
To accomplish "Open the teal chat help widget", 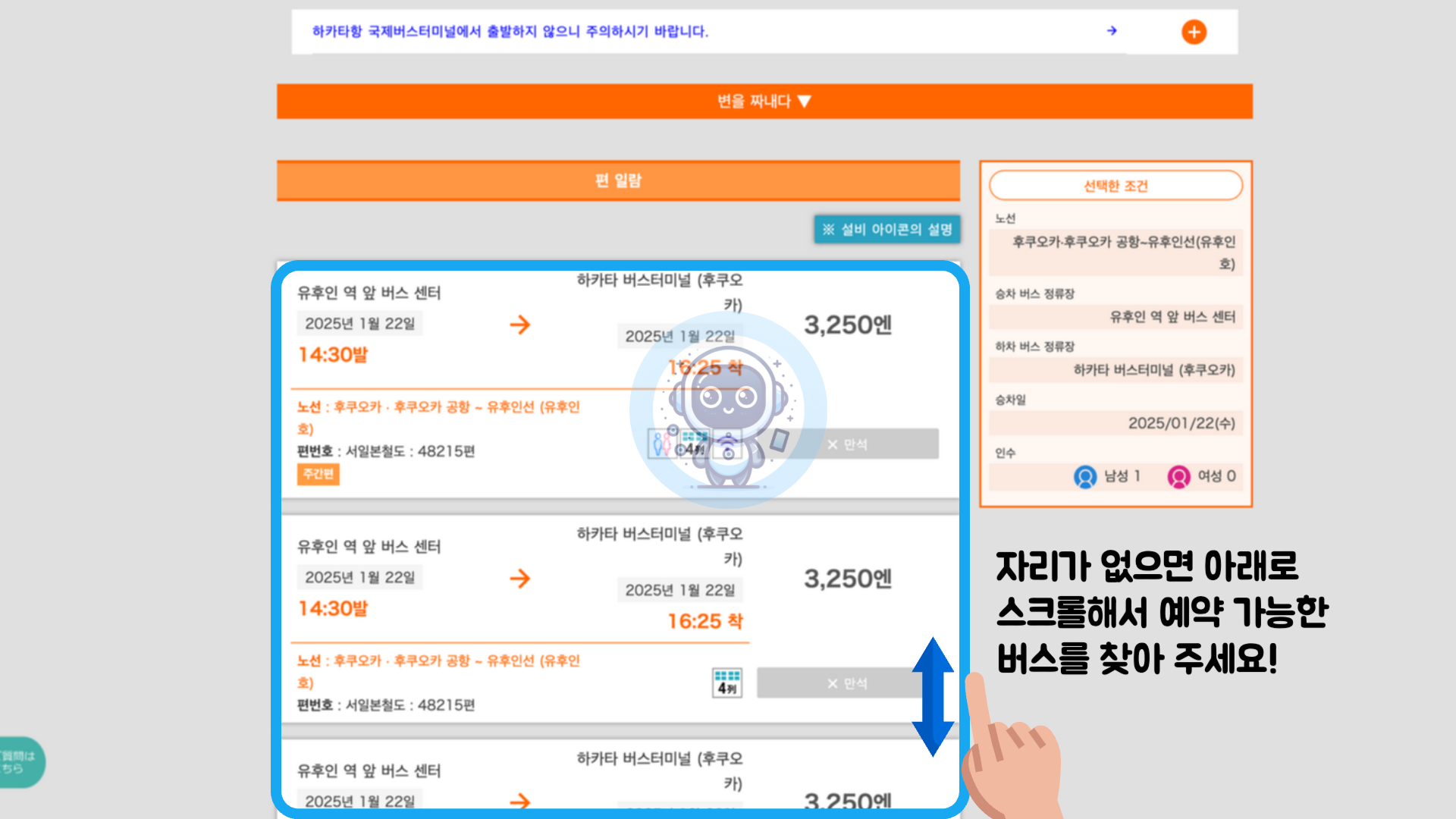I will pyautogui.click(x=21, y=762).
